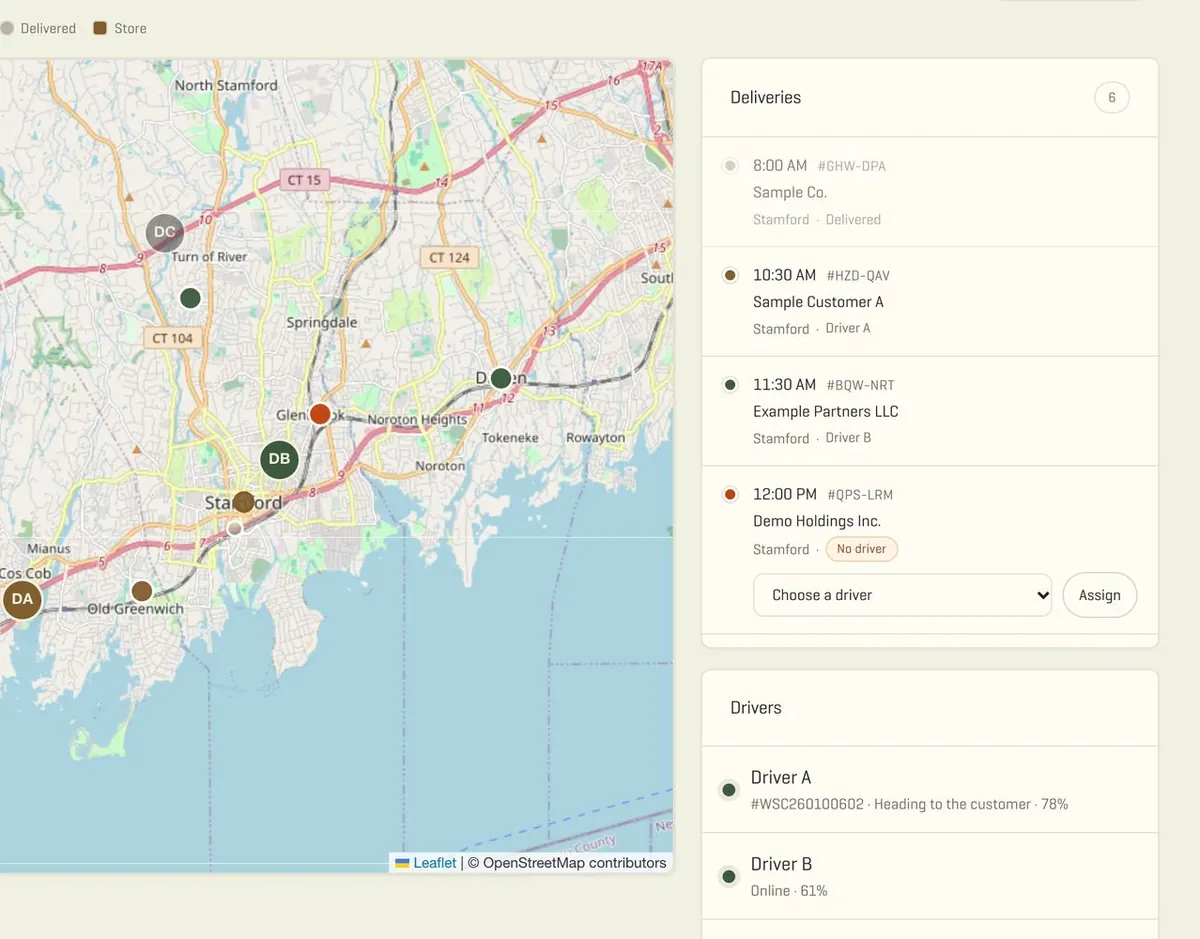Click the brown store marker at Old Greenwich
Screen dimensions: 1200x939
coord(142,591)
